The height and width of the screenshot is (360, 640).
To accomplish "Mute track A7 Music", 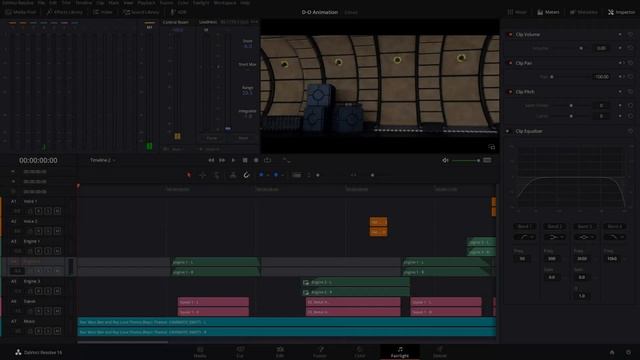I will click(58, 331).
